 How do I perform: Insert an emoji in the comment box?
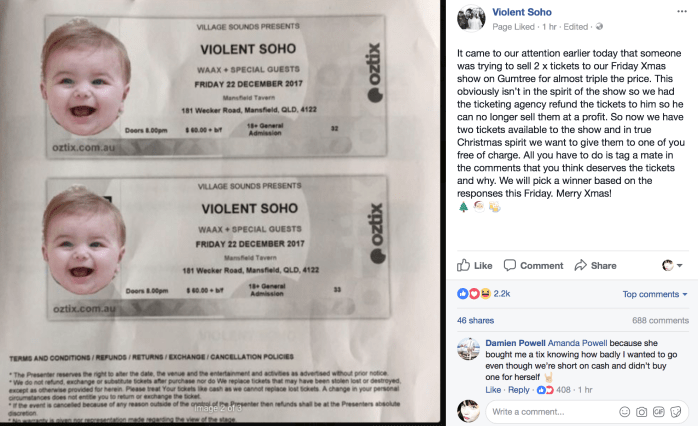point(624,411)
